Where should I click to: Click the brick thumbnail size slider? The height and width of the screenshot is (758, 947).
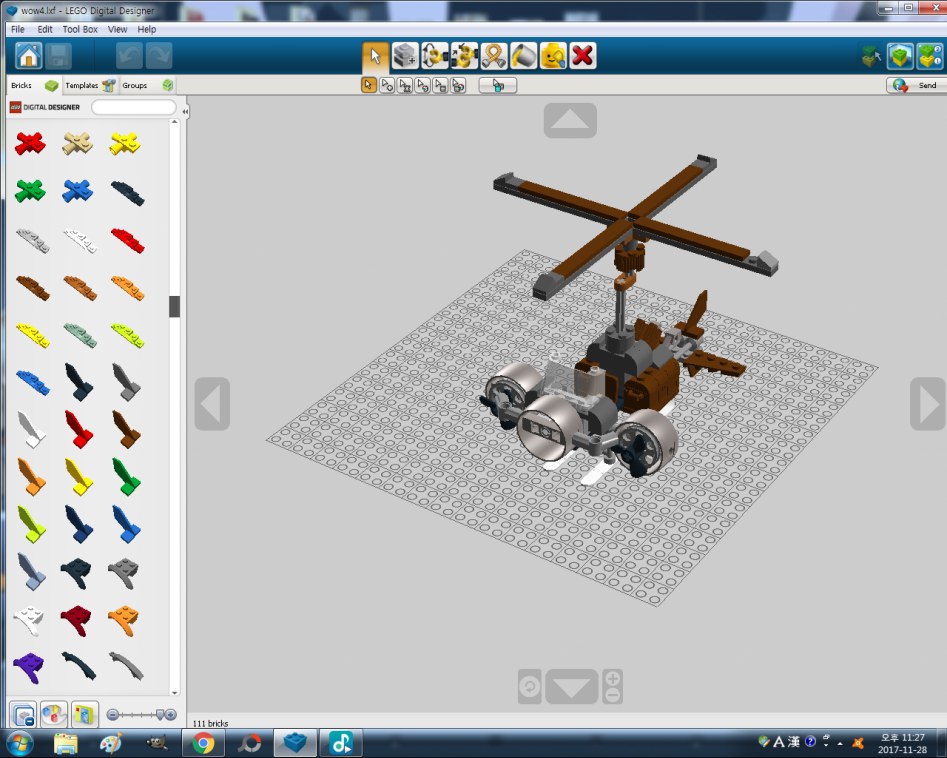pos(141,714)
